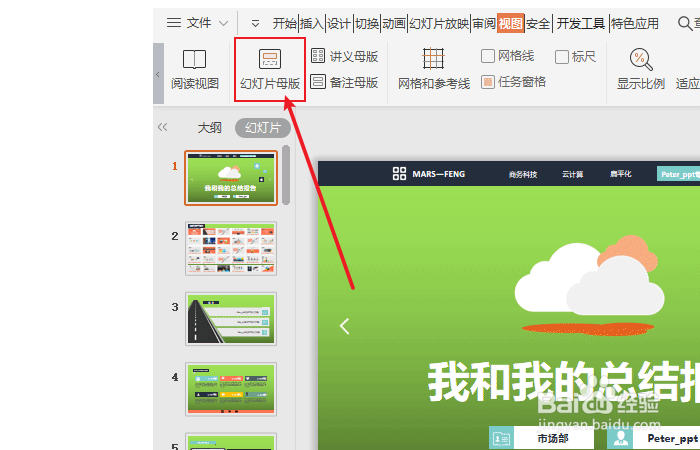700x450 pixels.
Task: Open 阅读视图 reading view
Action: pos(195,70)
